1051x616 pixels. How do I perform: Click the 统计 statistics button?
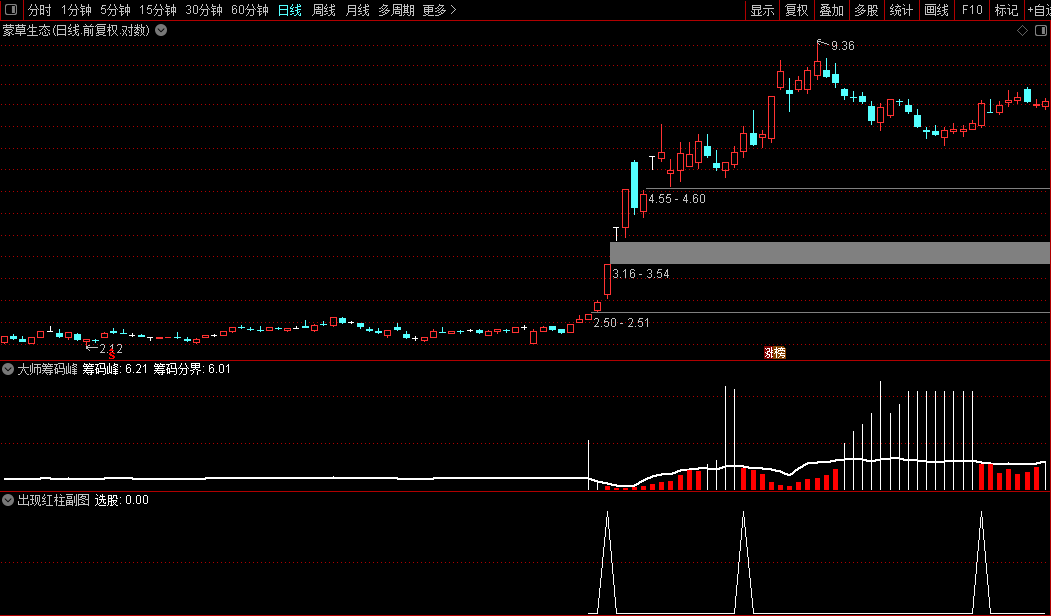(x=902, y=10)
